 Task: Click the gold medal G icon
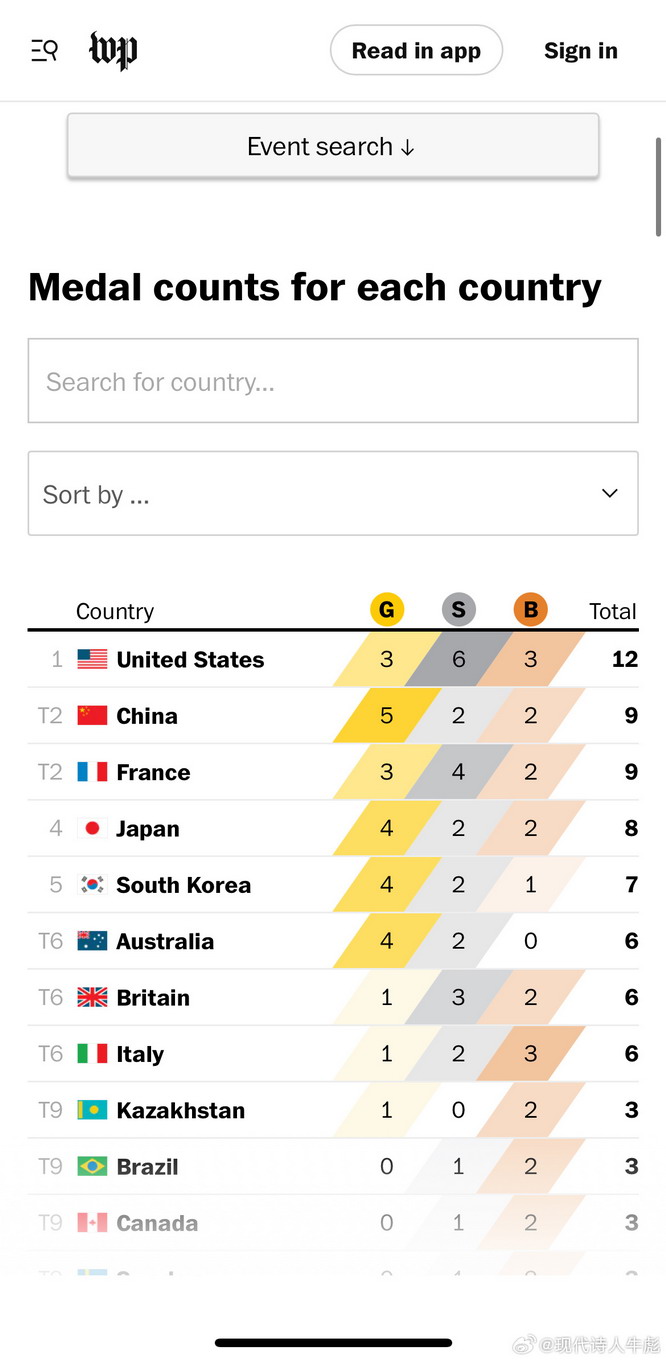point(387,610)
